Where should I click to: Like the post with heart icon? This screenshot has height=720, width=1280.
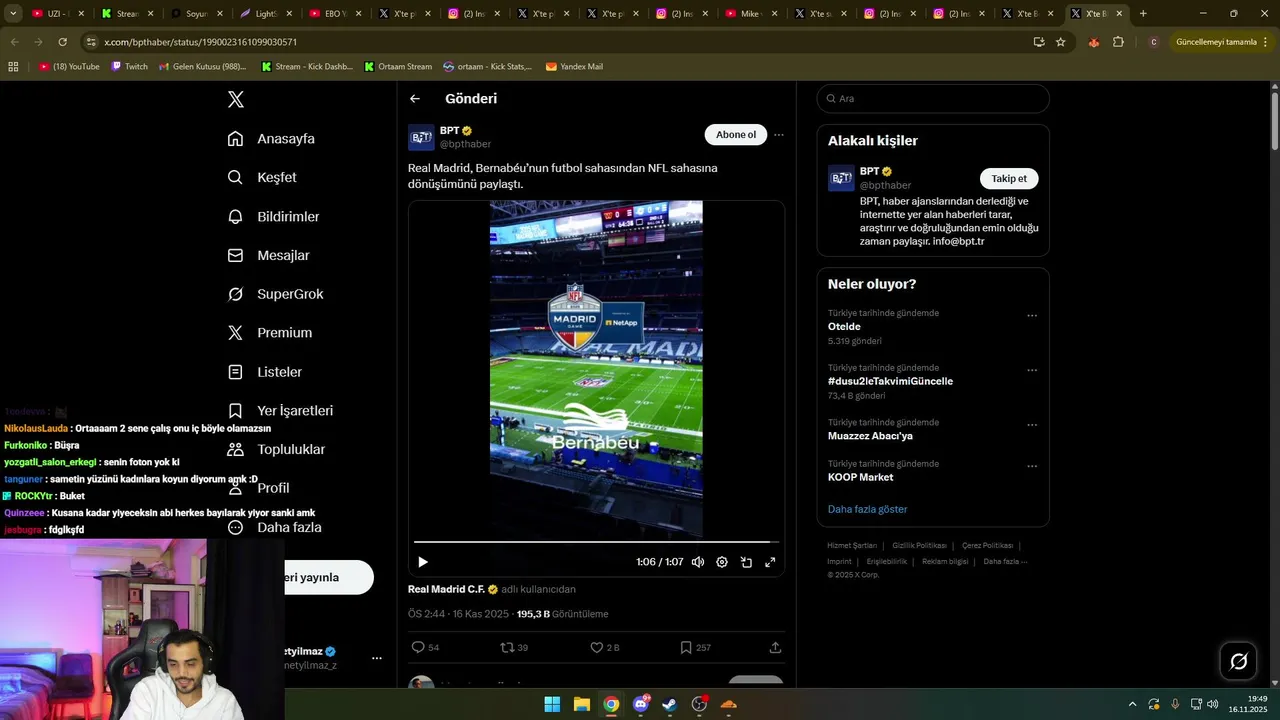click(597, 648)
